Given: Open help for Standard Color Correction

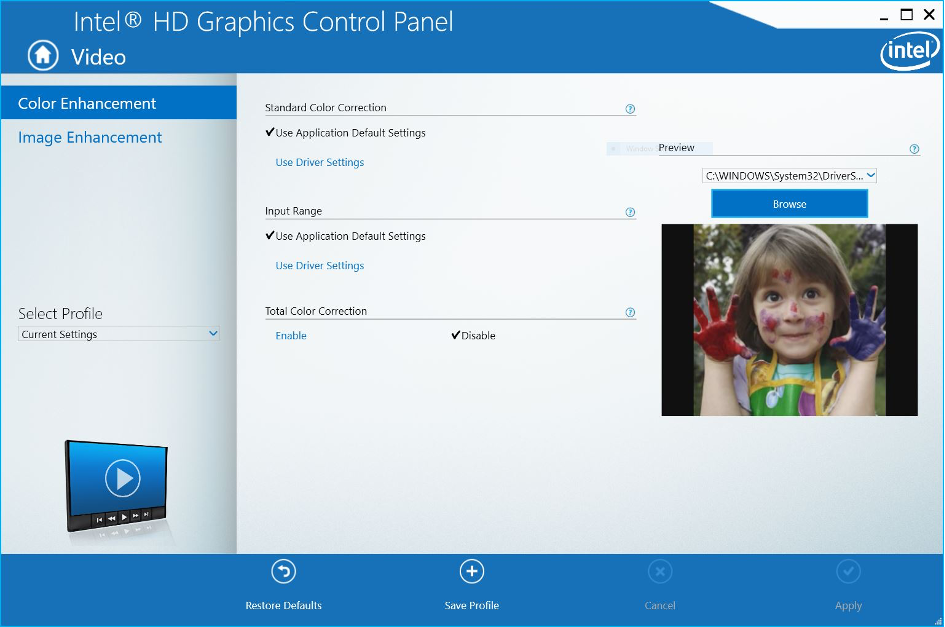Looking at the screenshot, I should click(x=630, y=109).
